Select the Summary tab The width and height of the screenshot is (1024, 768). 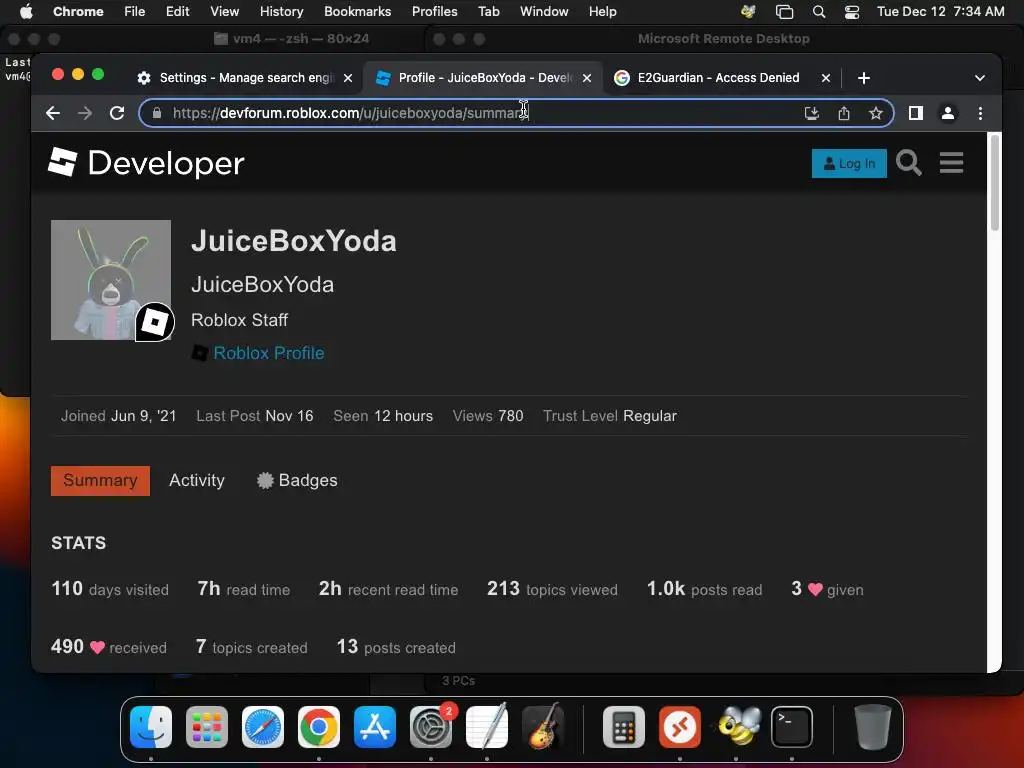click(101, 481)
